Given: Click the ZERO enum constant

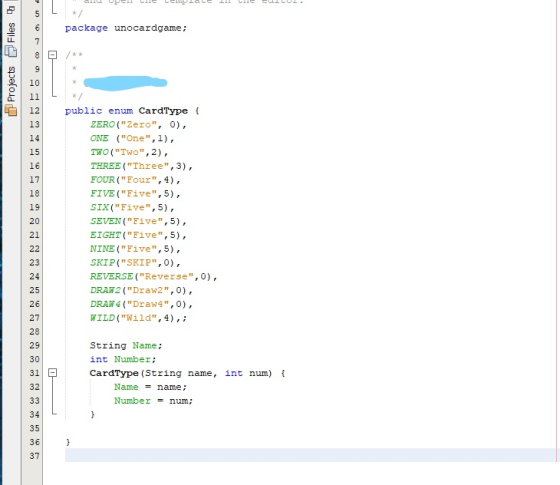Looking at the screenshot, I should (102, 125).
